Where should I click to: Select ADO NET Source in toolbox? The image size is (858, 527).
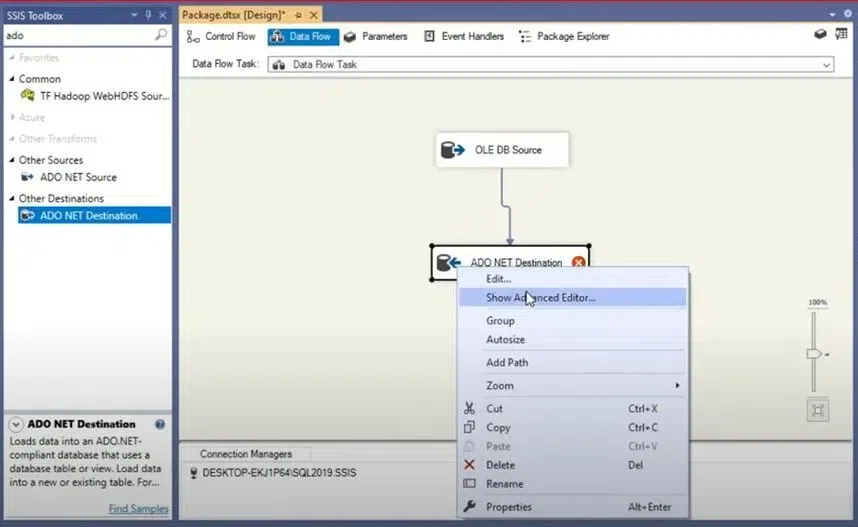[94, 177]
